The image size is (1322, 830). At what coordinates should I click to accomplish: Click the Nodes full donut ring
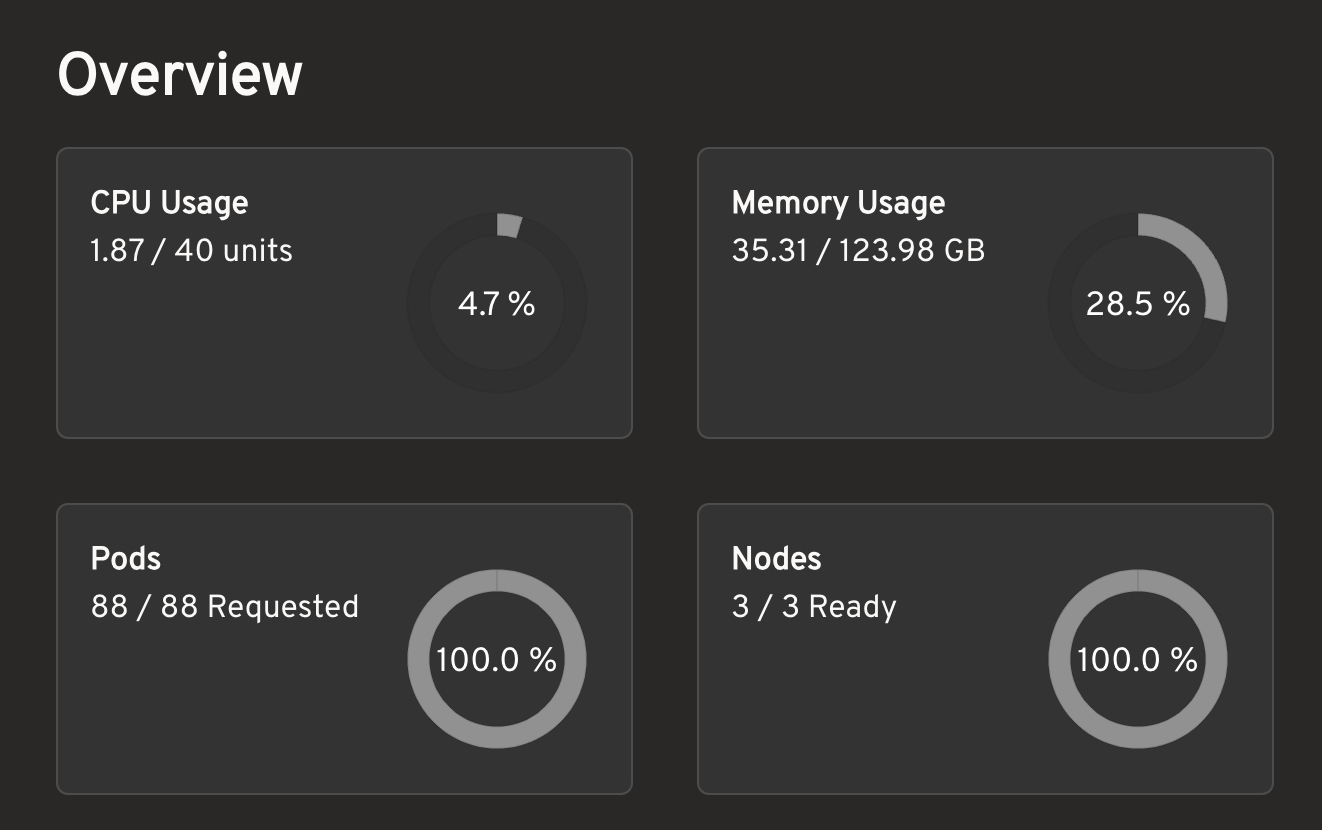[x=1061, y=660]
